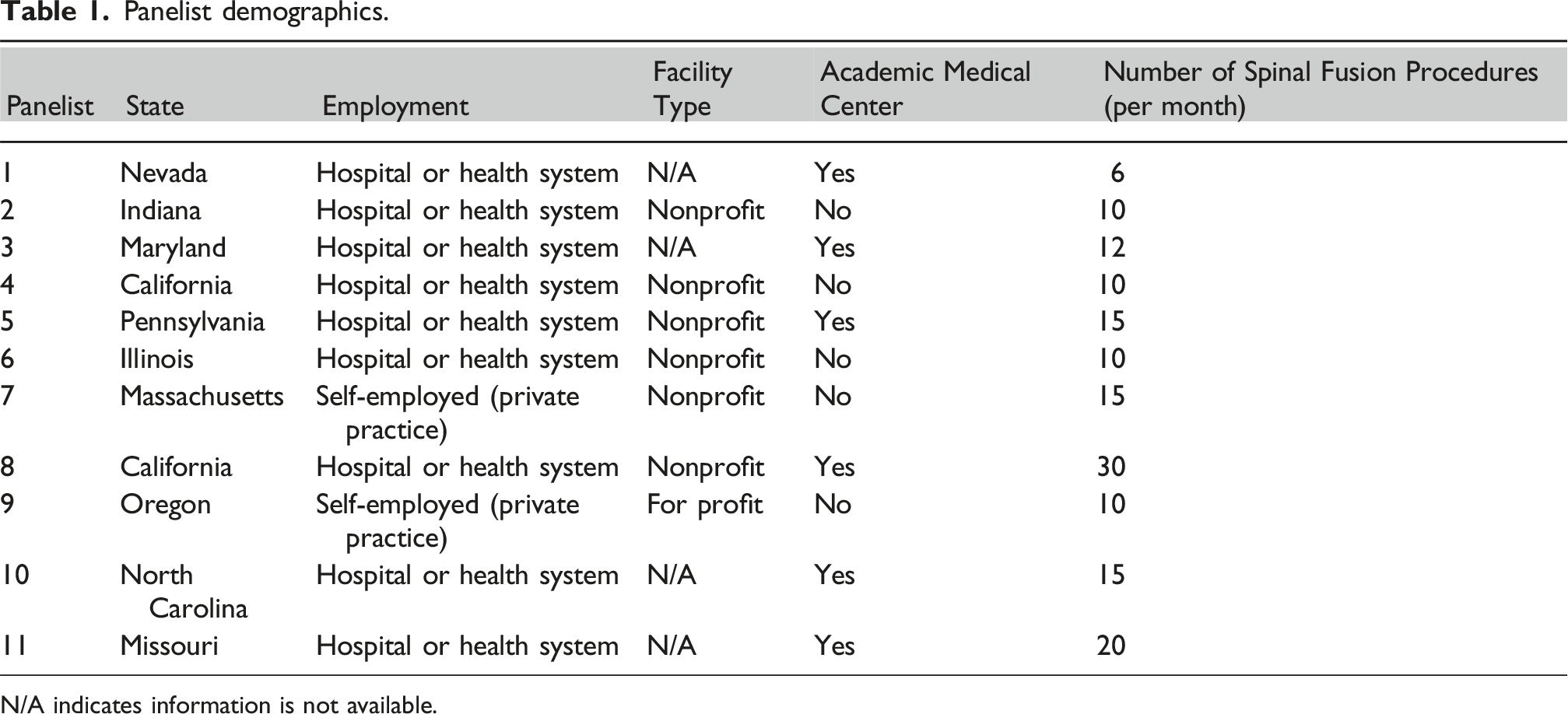Select the Pennsylvania state cell

(x=192, y=322)
